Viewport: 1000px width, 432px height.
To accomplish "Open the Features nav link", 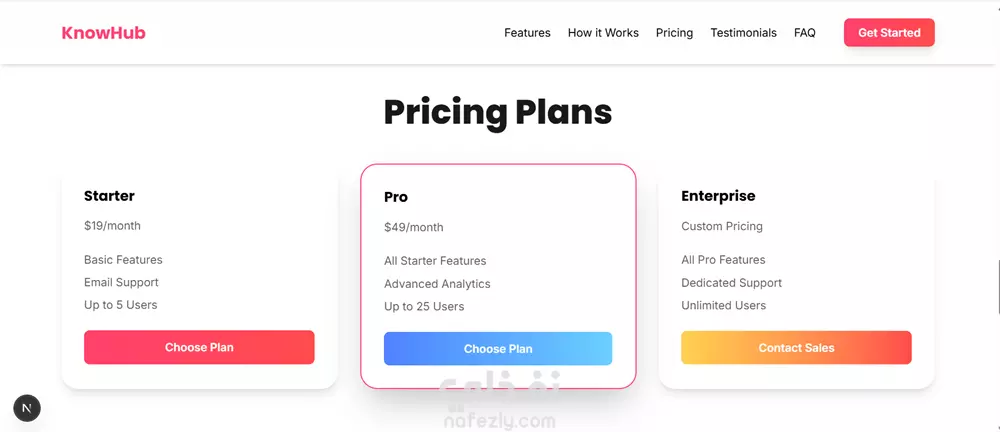I will (527, 33).
